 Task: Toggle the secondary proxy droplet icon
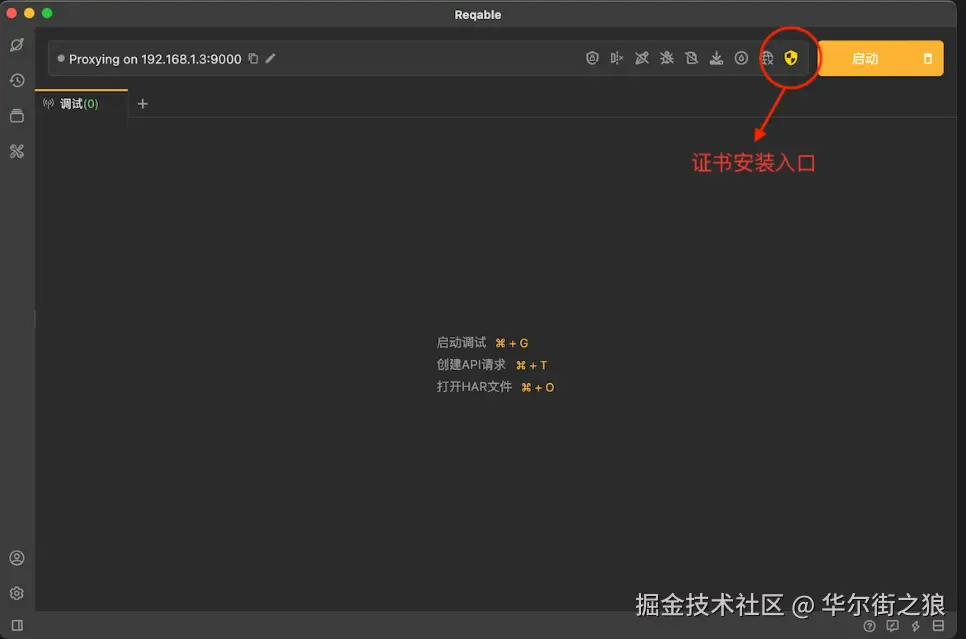(741, 58)
